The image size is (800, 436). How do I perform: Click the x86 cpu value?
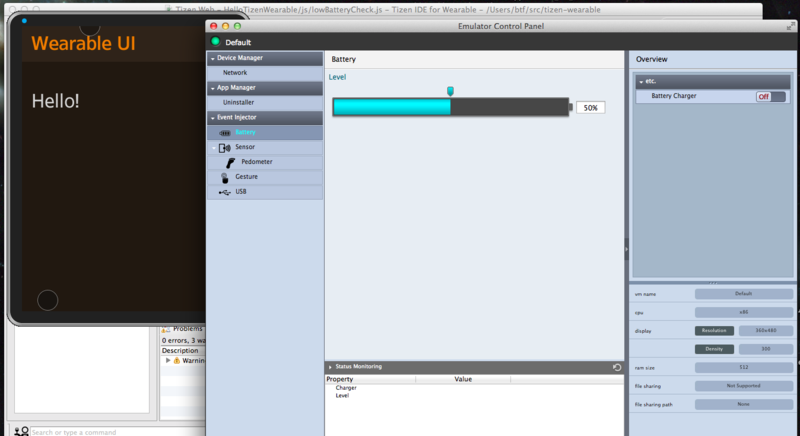pyautogui.click(x=743, y=312)
